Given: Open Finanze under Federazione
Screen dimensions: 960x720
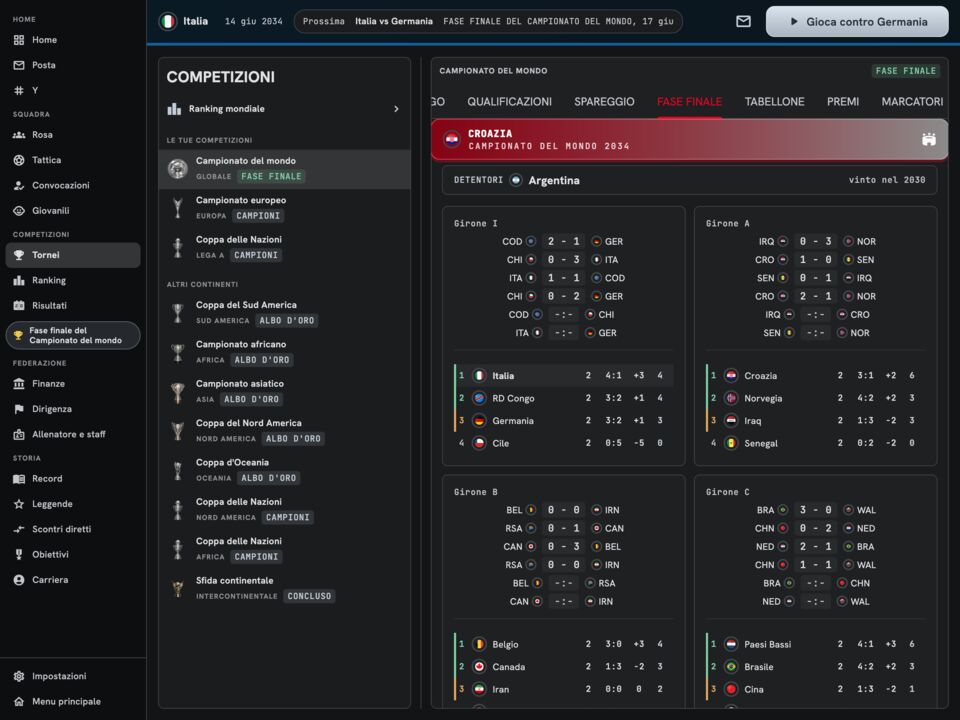Looking at the screenshot, I should [73, 384].
